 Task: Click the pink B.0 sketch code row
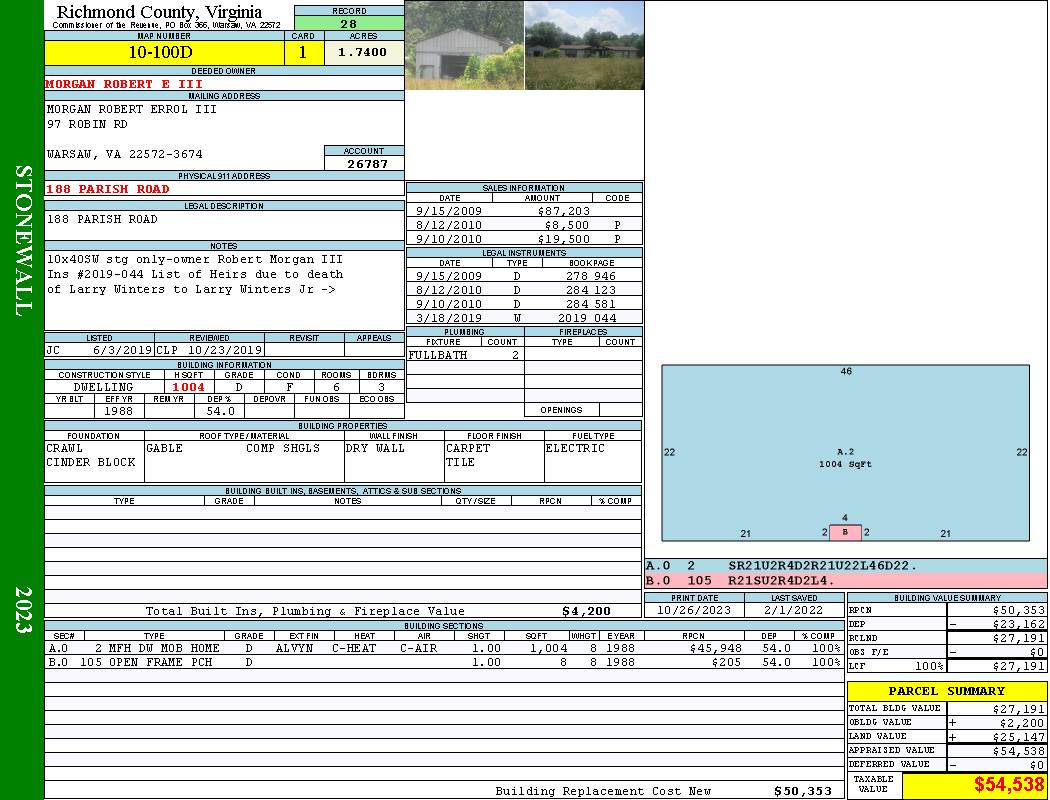click(x=845, y=580)
